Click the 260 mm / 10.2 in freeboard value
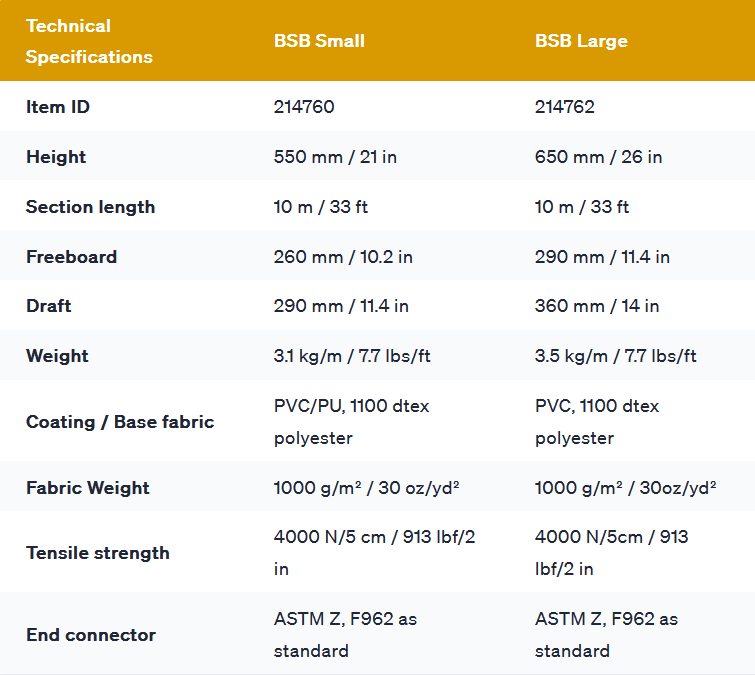755x675 pixels. click(343, 257)
